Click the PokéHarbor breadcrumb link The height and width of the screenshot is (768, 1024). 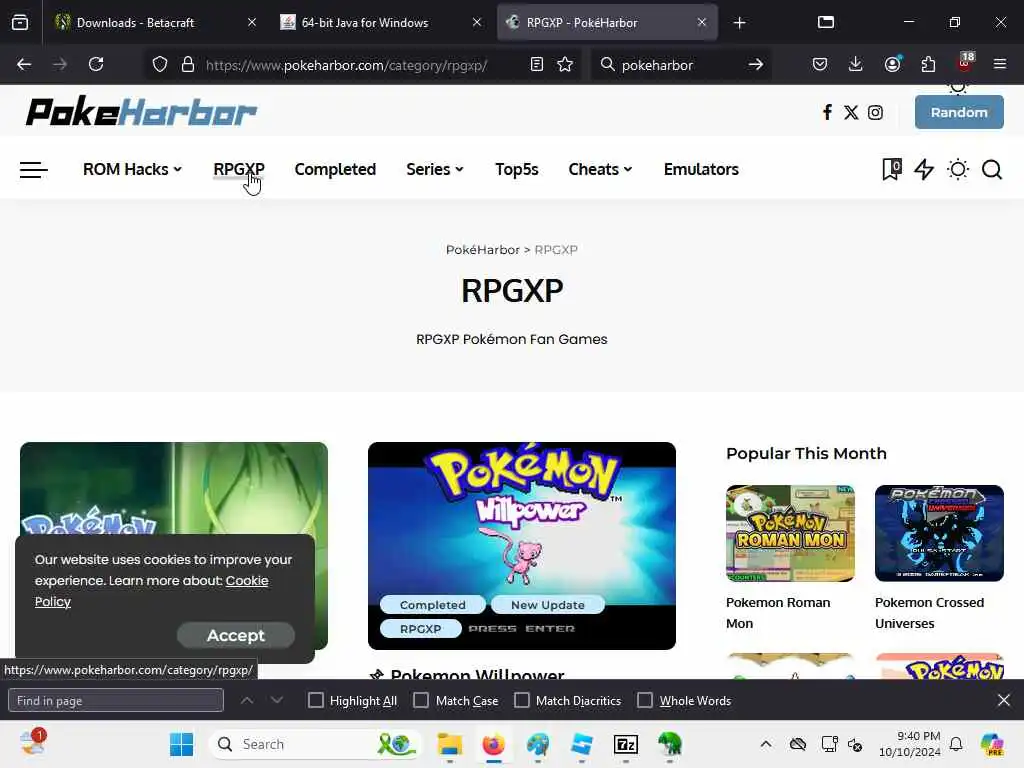click(x=483, y=249)
